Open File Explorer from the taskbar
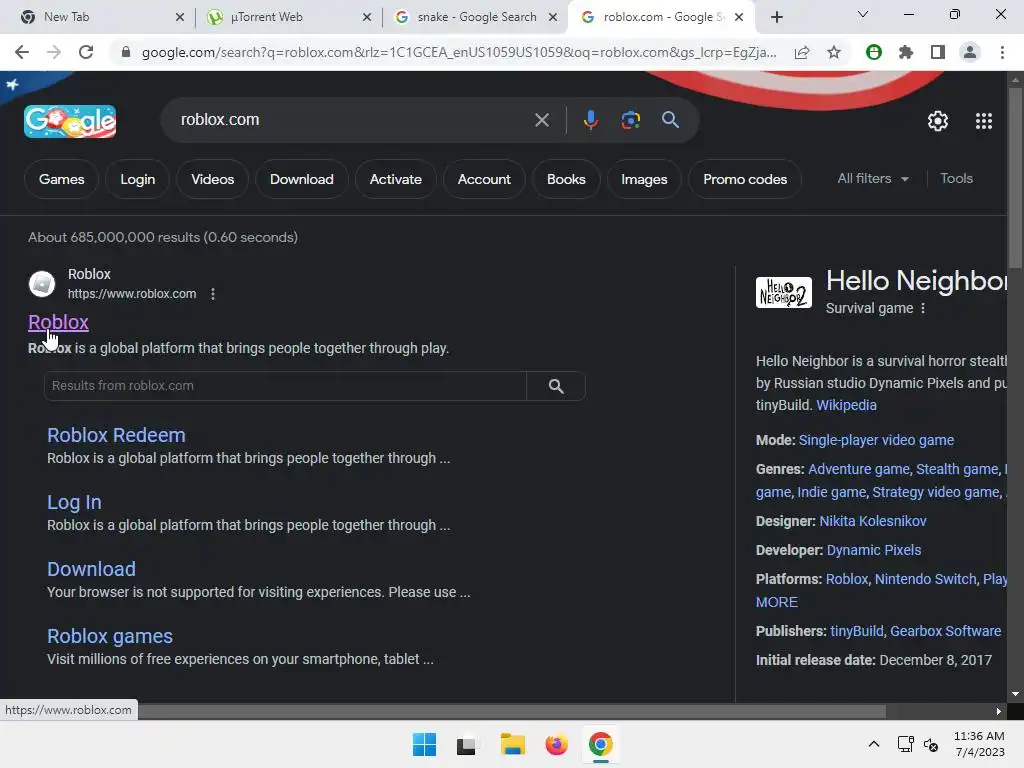Viewport: 1024px width, 768px height. [x=512, y=745]
